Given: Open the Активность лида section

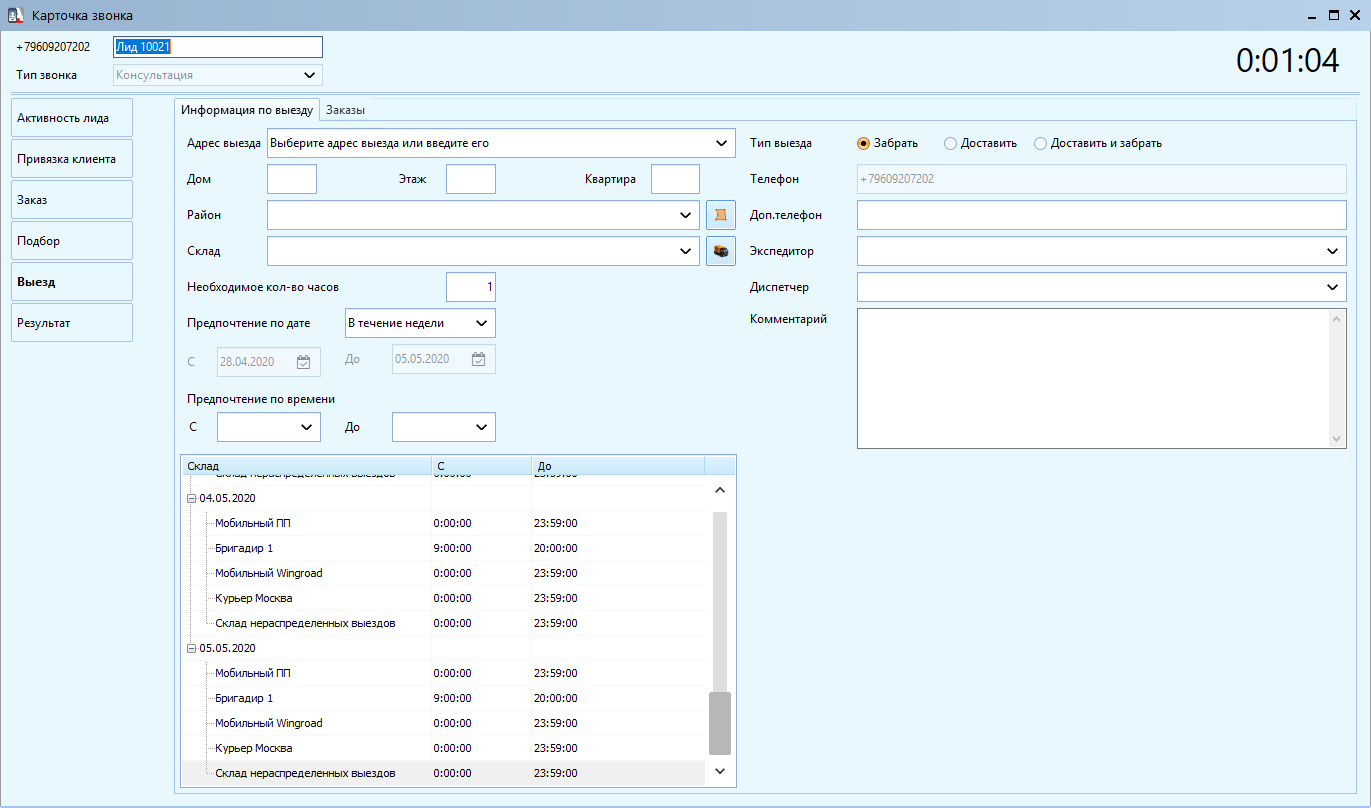Looking at the screenshot, I should 72,118.
